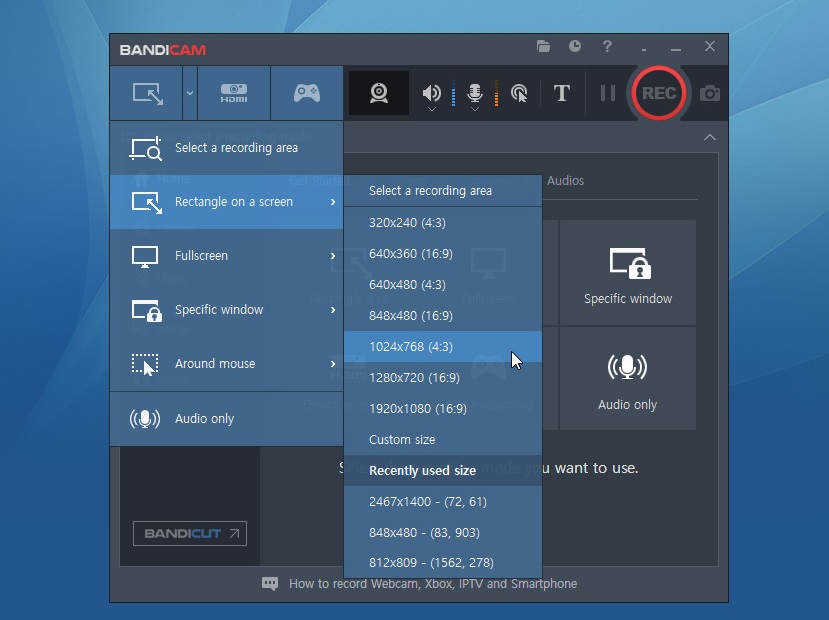Collapse the panel with the up chevron
829x620 pixels.
710,137
